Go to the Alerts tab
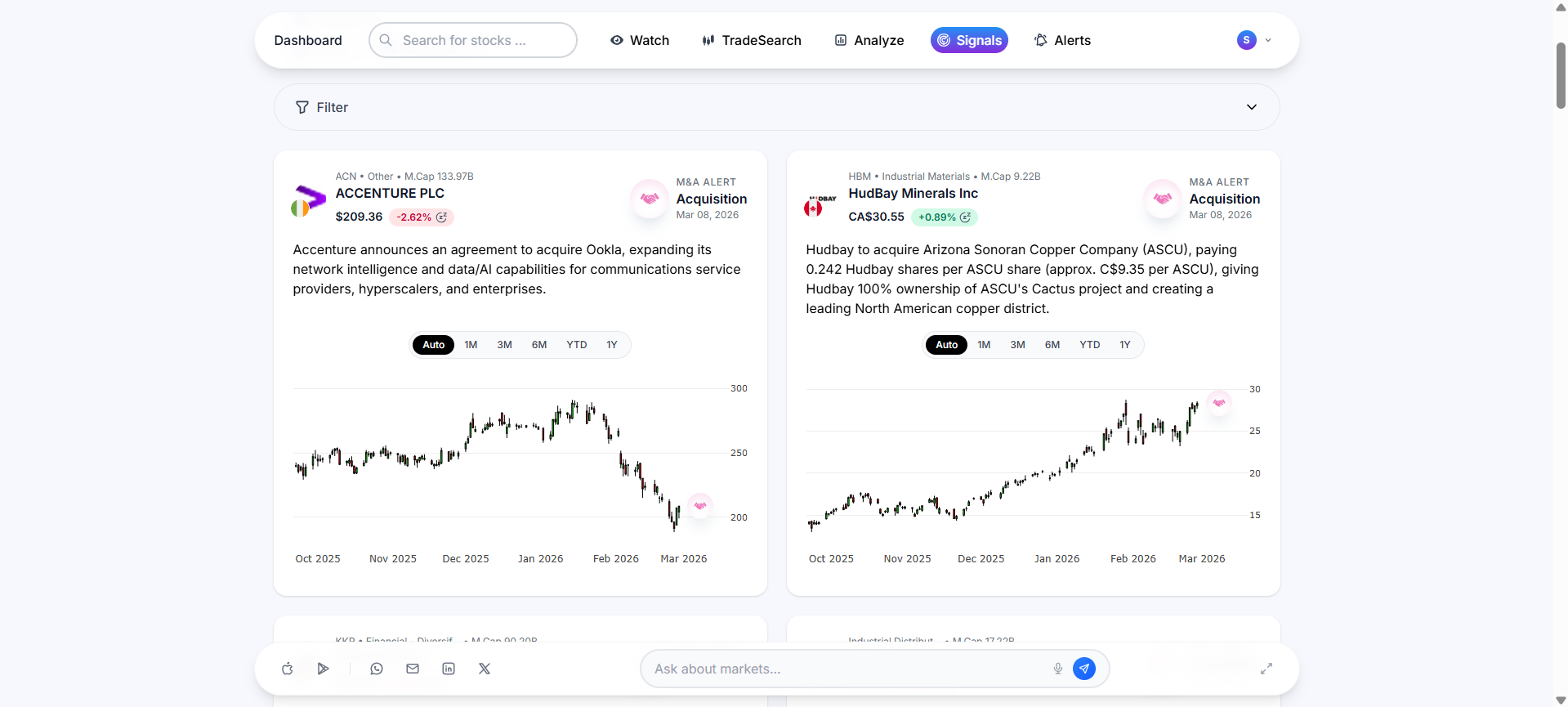Viewport: 1568px width, 707px height. [x=1062, y=40]
